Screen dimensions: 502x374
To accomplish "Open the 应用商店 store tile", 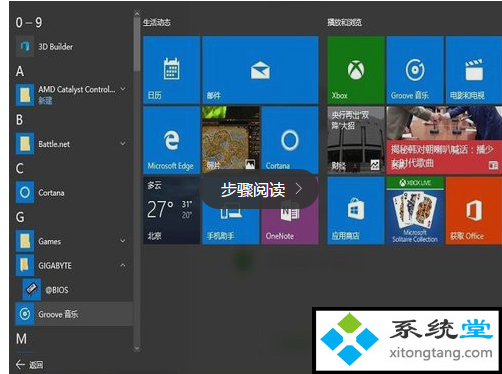I will coord(356,210).
